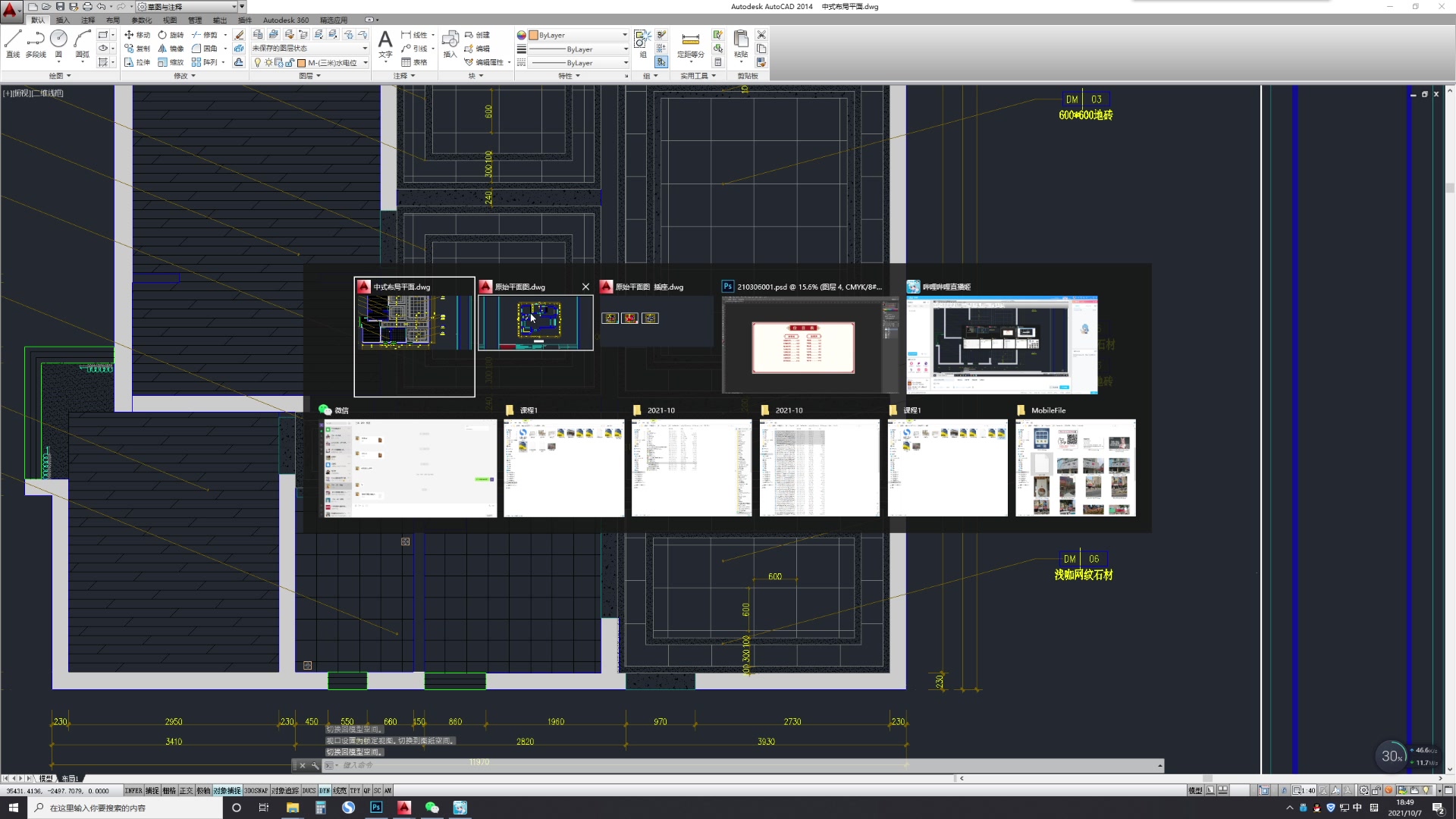The image size is (1456, 819).
Task: Toggle Snap (捕捉) mode in the status bar
Action: [152, 790]
